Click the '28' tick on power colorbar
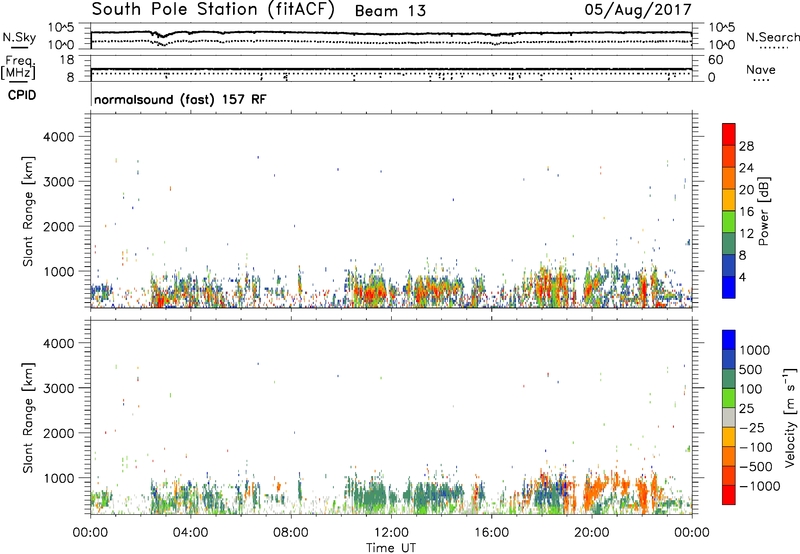 (746, 146)
